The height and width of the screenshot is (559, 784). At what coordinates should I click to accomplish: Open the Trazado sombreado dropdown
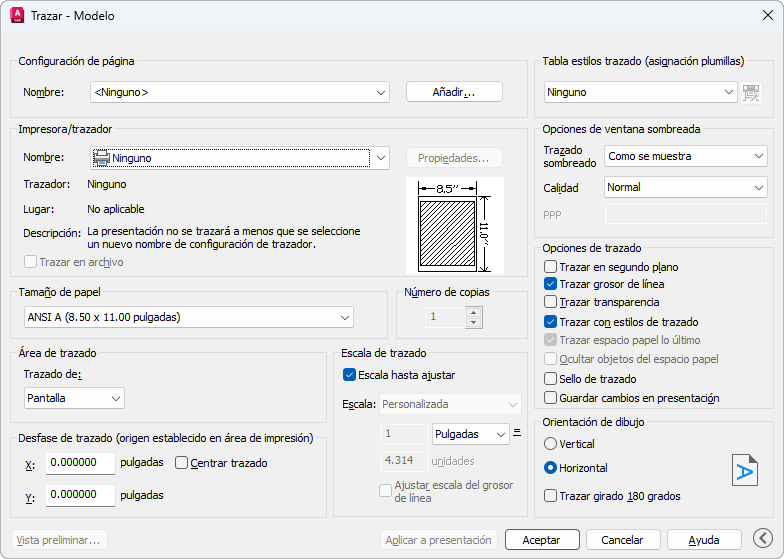click(x=685, y=156)
